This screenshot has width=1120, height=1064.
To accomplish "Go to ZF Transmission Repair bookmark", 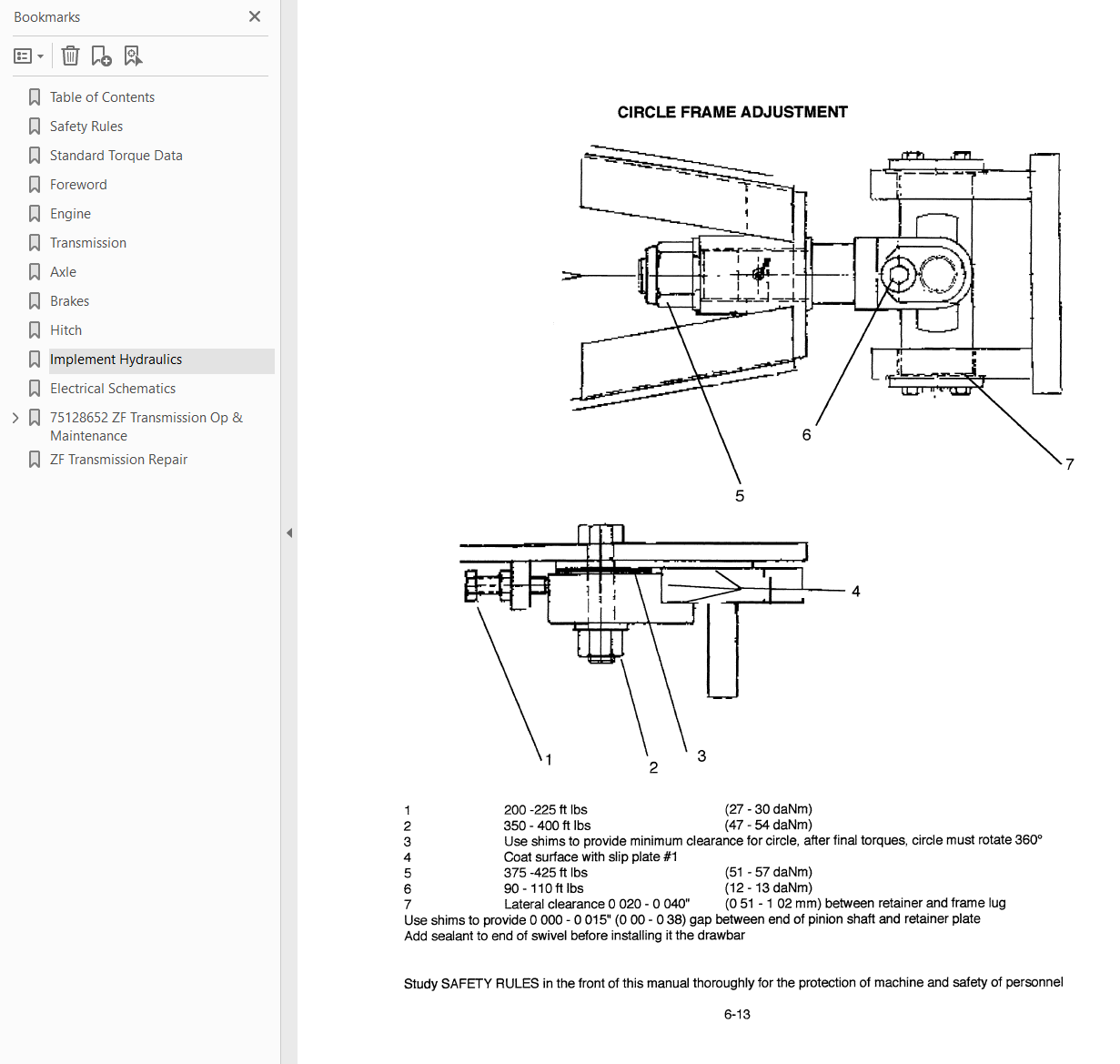I will coord(118,460).
